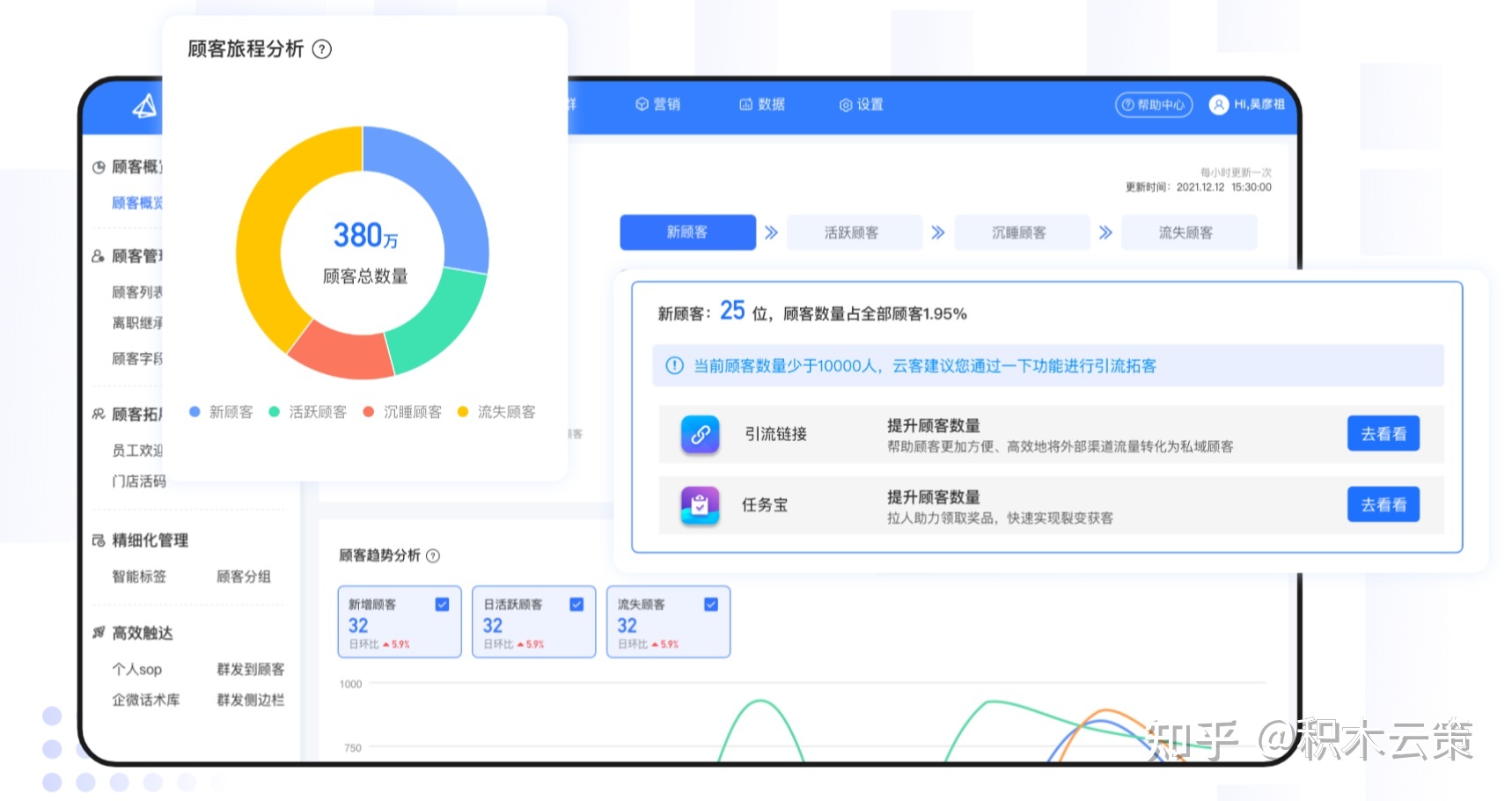Click the info icon in the blue notice bar
1512x801 pixels.
tap(674, 365)
